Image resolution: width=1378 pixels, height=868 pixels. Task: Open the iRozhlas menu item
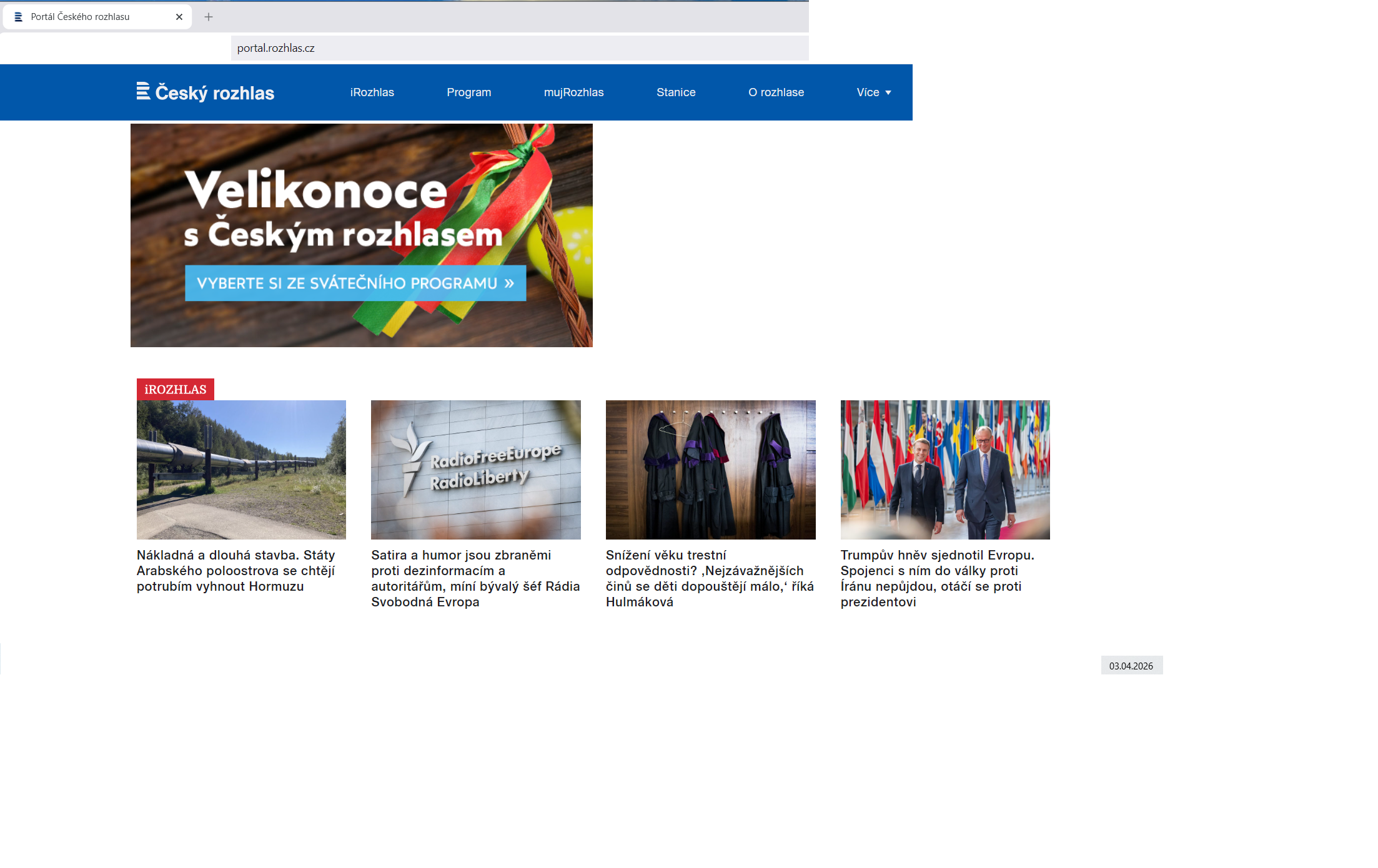[372, 92]
